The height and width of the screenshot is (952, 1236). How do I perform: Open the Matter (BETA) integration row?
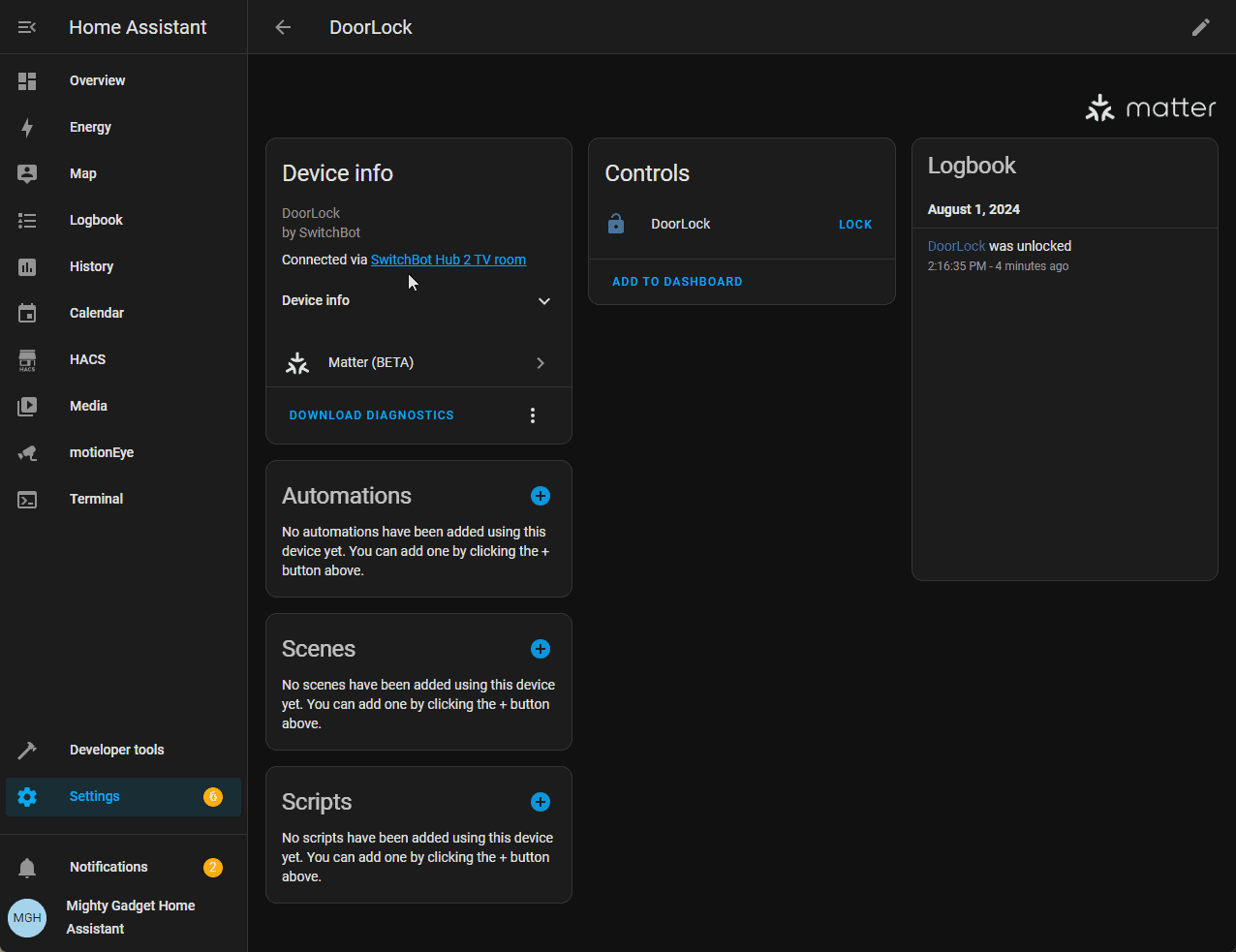click(418, 363)
